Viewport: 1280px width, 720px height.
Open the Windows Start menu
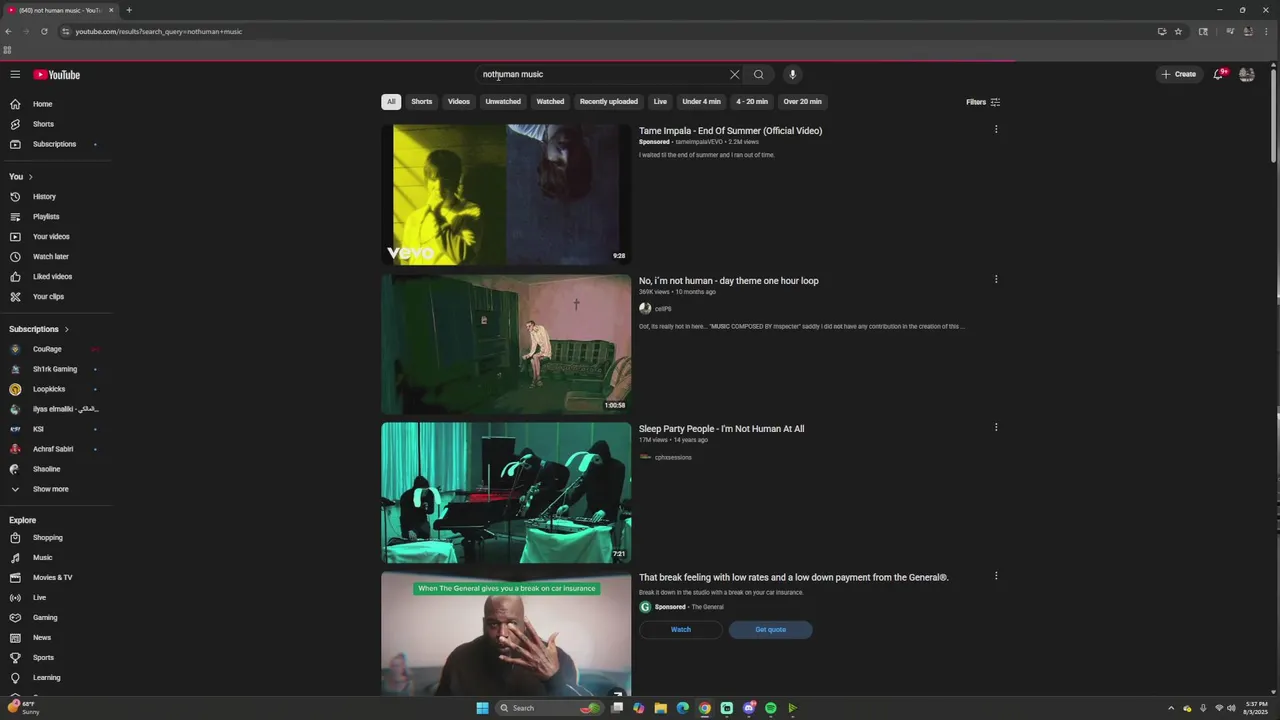[x=482, y=708]
